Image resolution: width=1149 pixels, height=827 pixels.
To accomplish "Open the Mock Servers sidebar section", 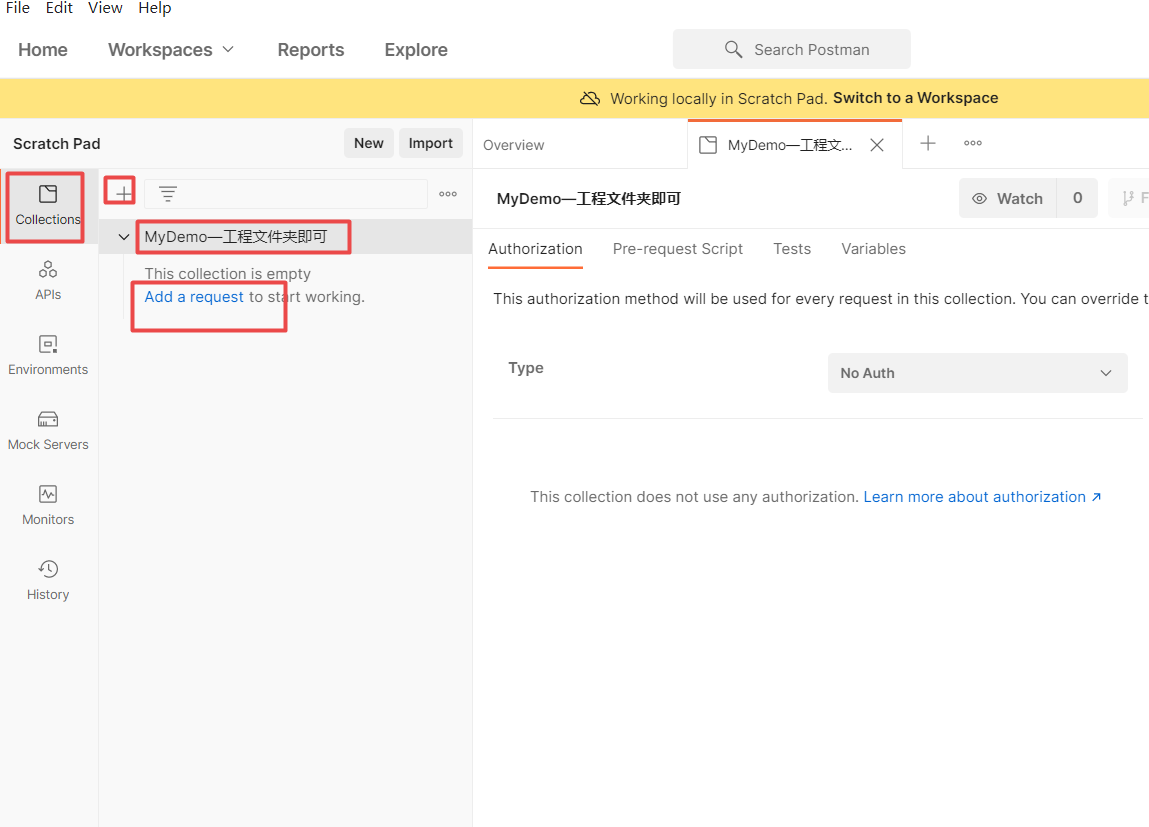I will [48, 431].
